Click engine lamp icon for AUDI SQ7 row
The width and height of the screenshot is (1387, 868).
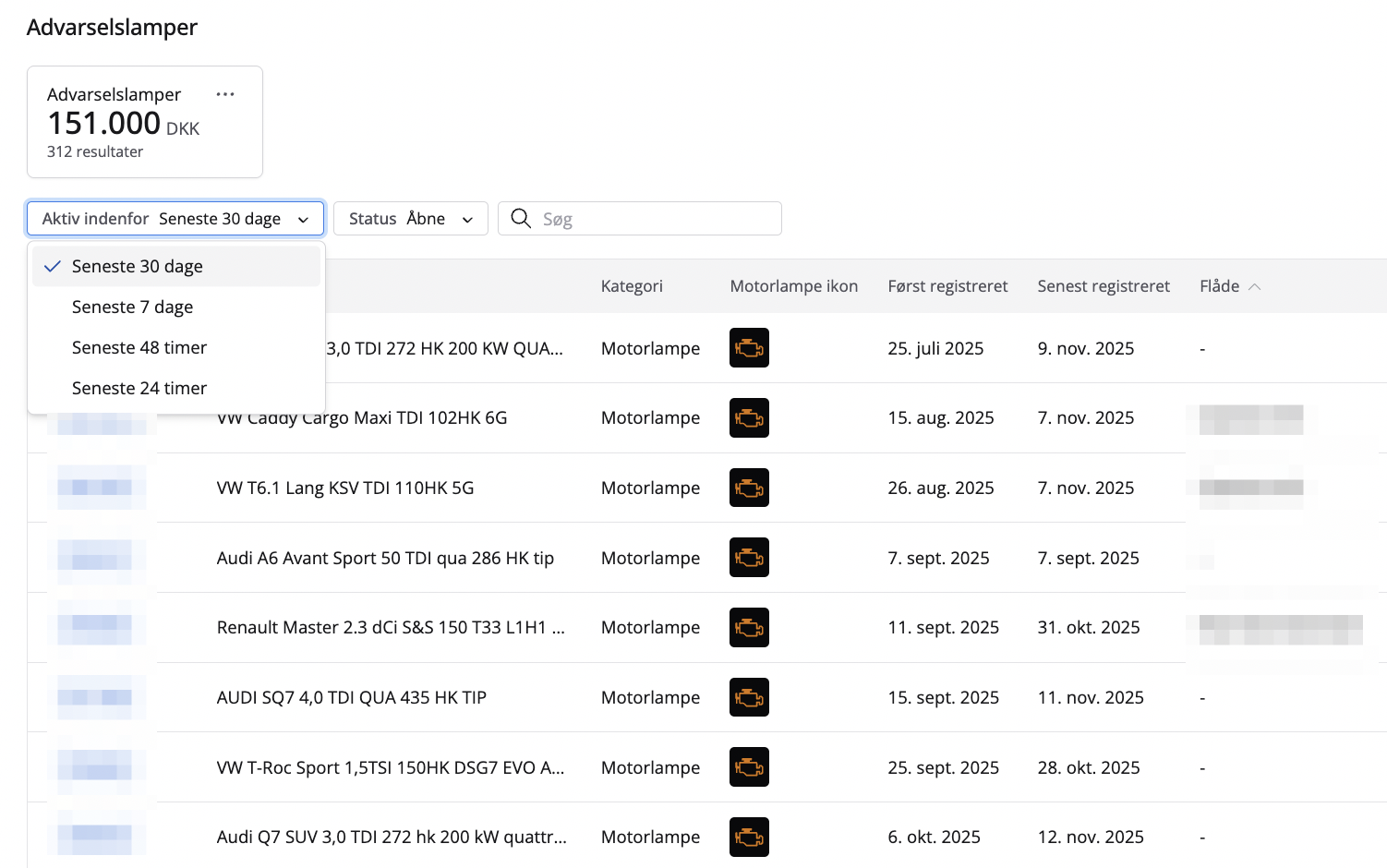pos(749,698)
